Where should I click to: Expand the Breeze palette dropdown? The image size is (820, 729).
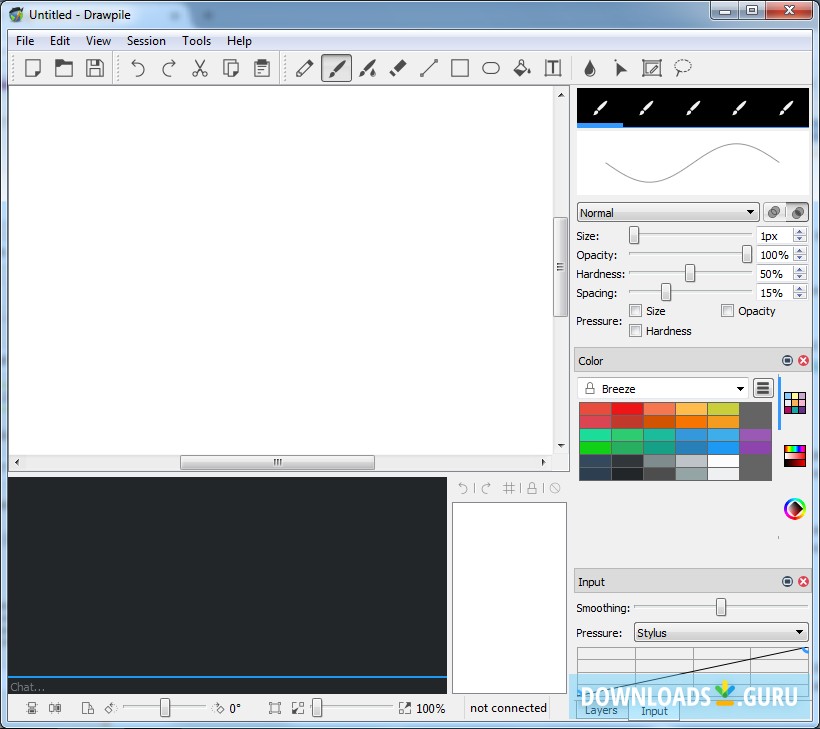pos(662,388)
